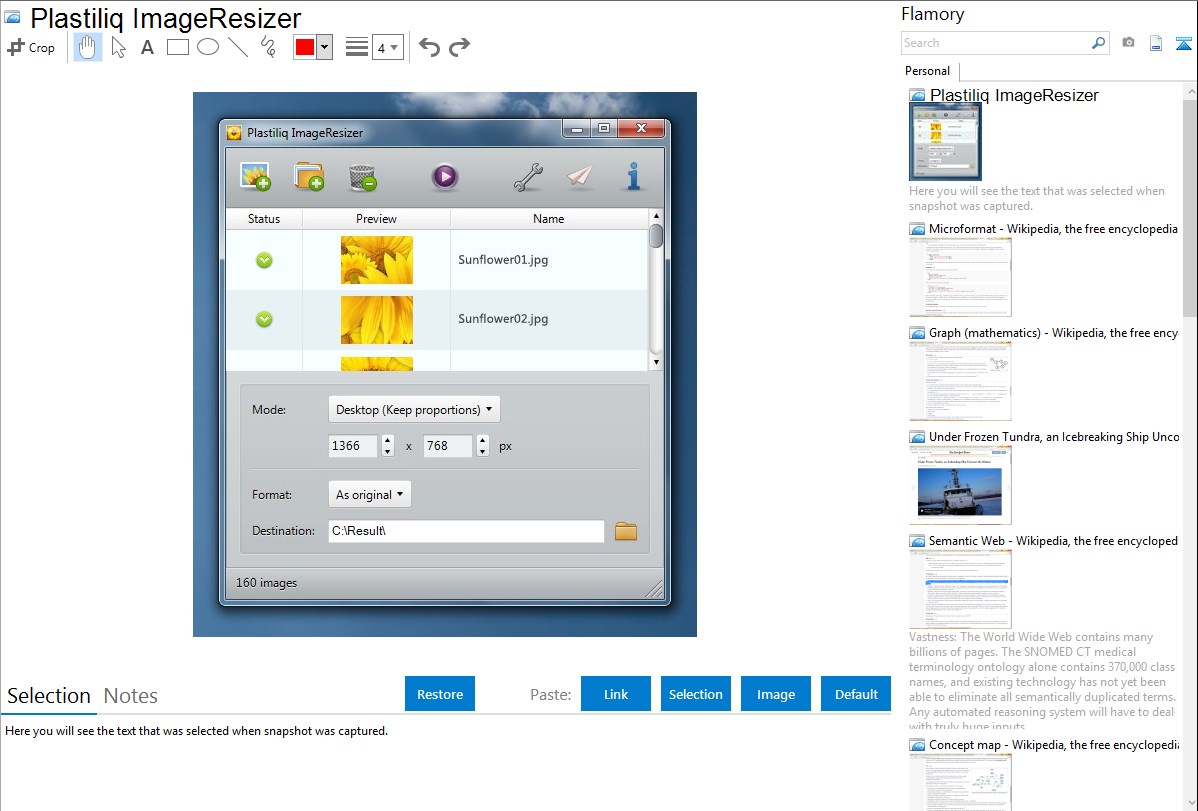Undo the last annotation
This screenshot has height=811, width=1198.
tap(429, 47)
